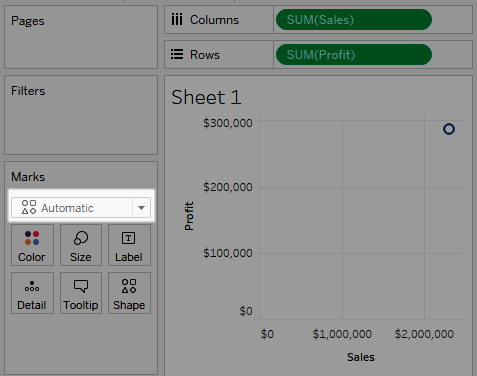
Task: Click the Columns shelf icon
Action: [x=177, y=20]
